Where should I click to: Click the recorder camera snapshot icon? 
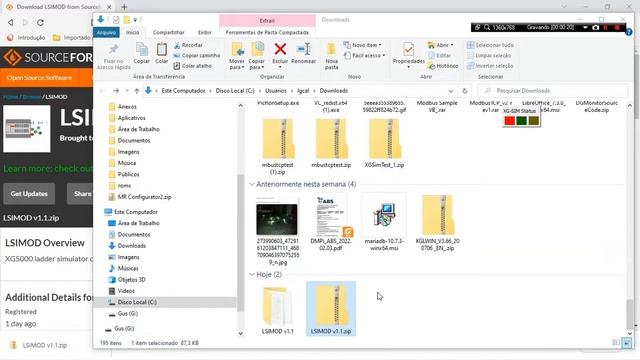596,27
